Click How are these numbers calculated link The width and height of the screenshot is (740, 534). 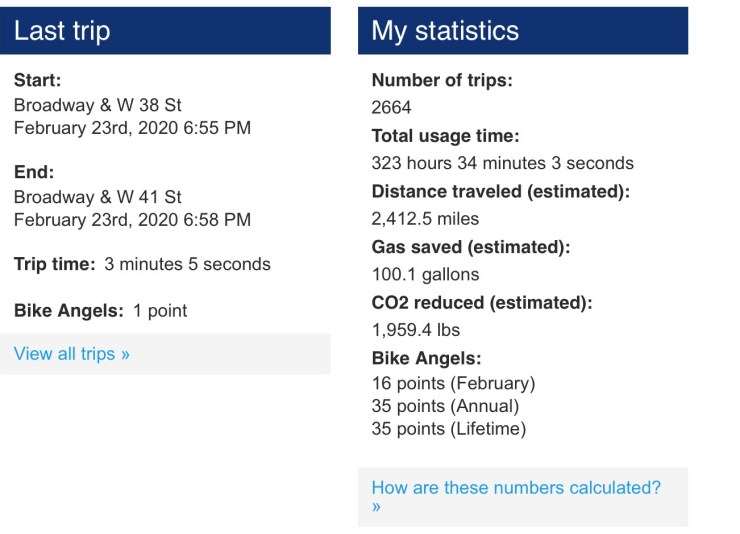[x=515, y=488]
